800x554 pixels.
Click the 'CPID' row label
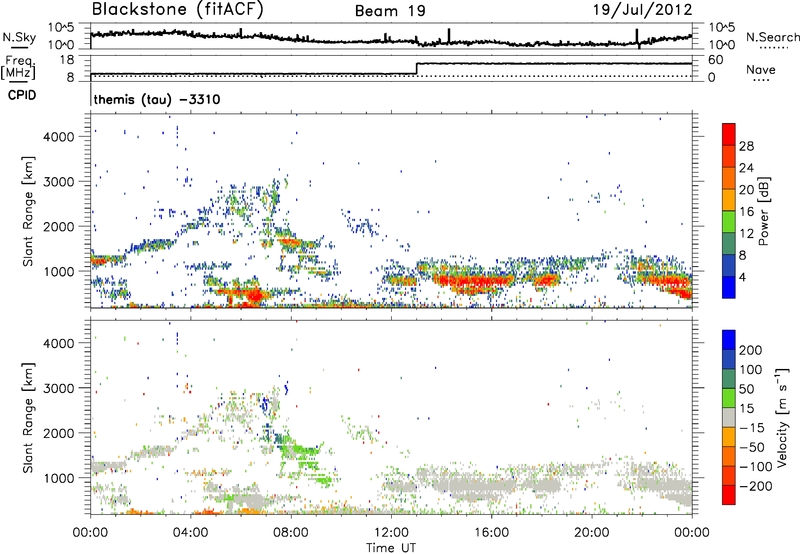[x=22, y=95]
